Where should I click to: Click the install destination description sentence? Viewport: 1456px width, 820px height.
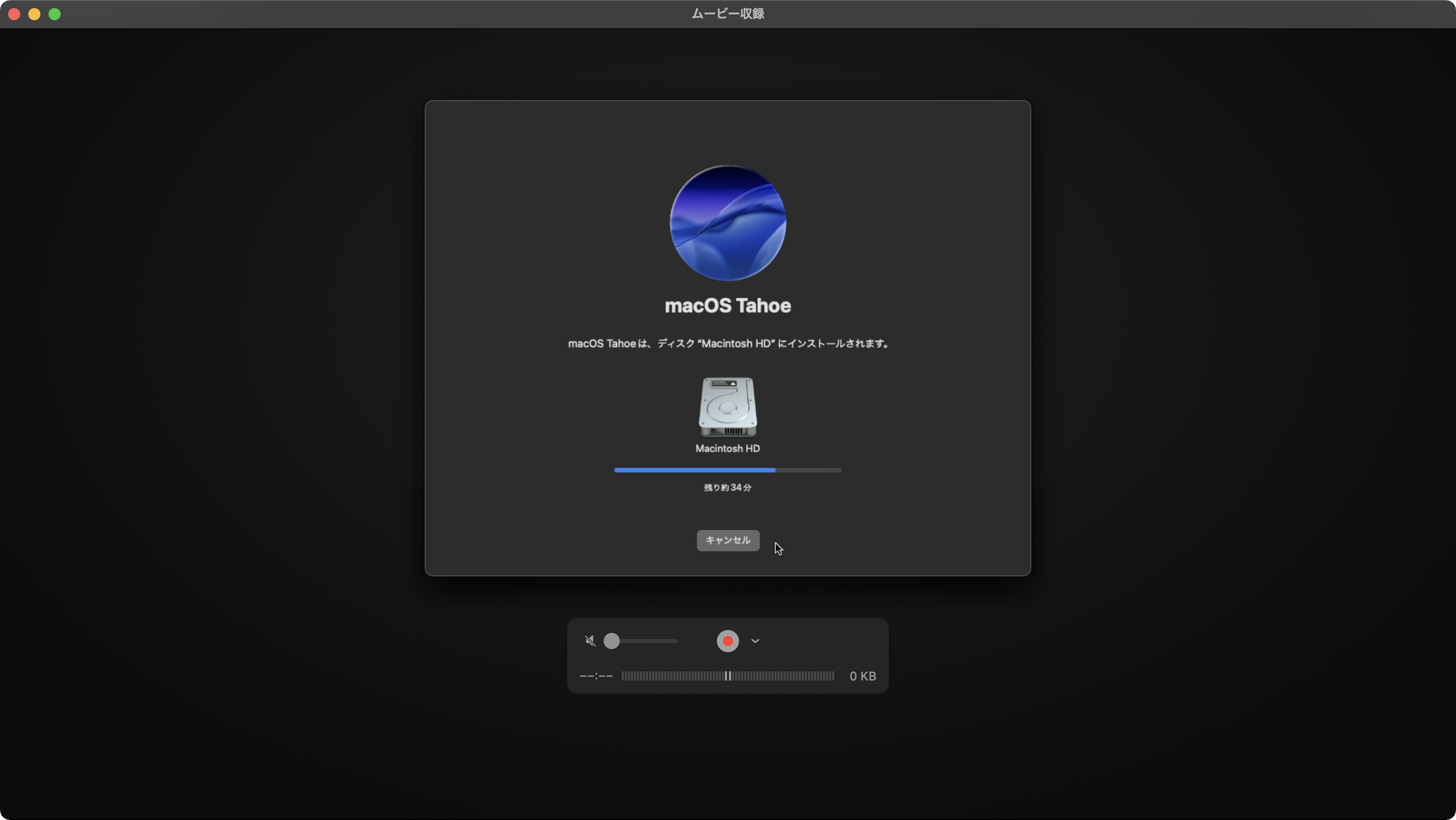pos(728,343)
